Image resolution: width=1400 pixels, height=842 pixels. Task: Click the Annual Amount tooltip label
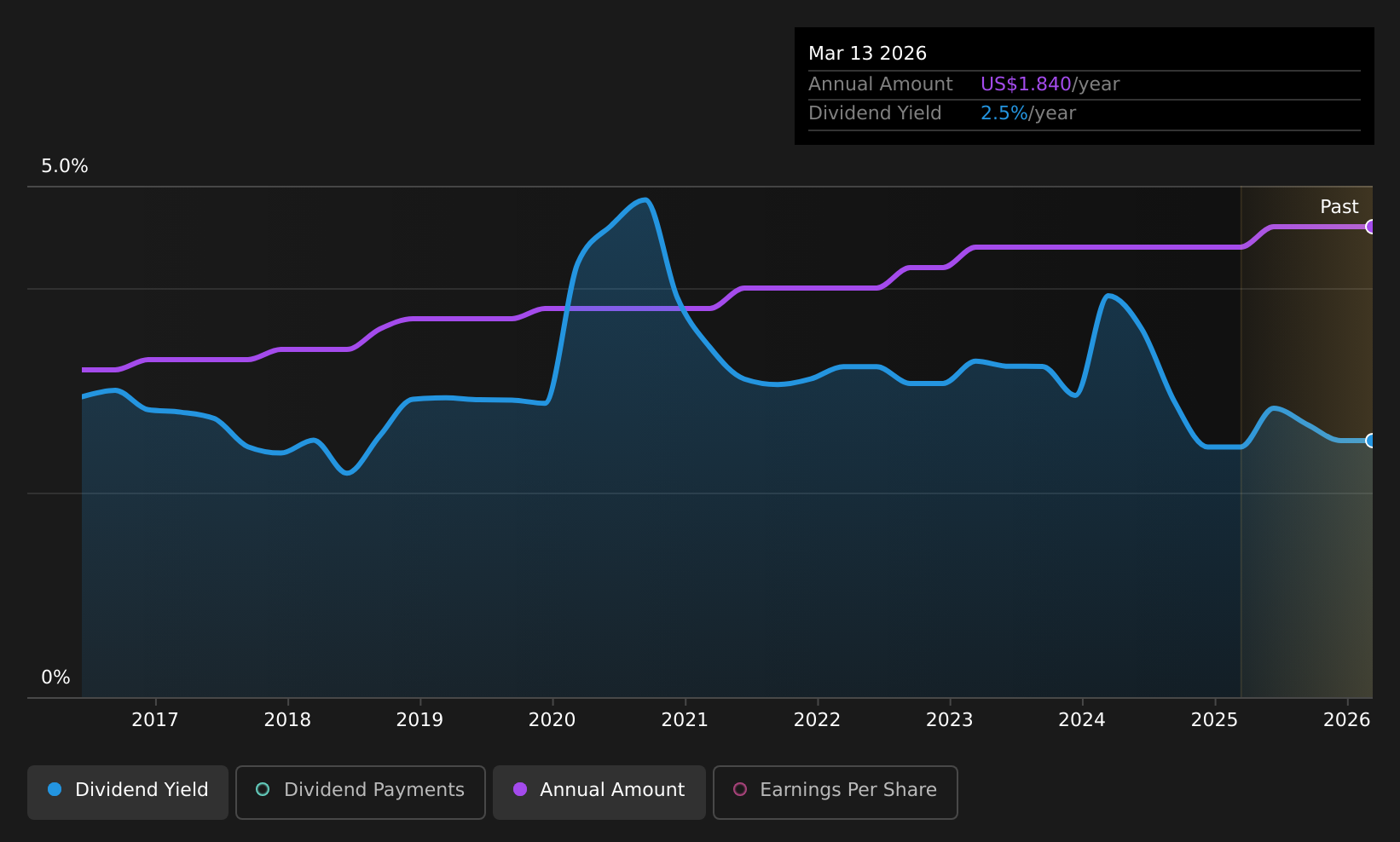coord(881,84)
